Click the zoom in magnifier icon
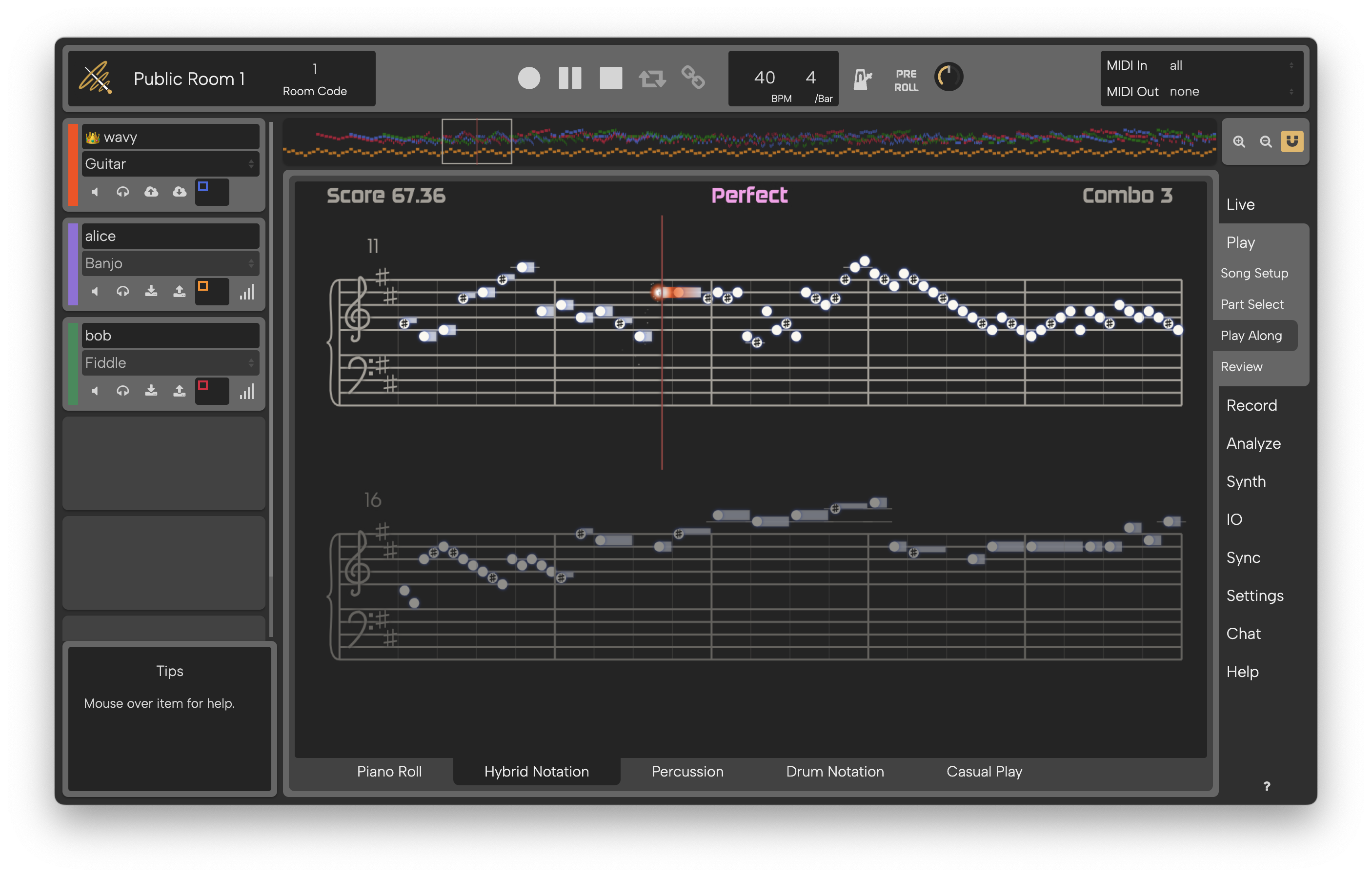The width and height of the screenshot is (1372, 877). point(1239,142)
